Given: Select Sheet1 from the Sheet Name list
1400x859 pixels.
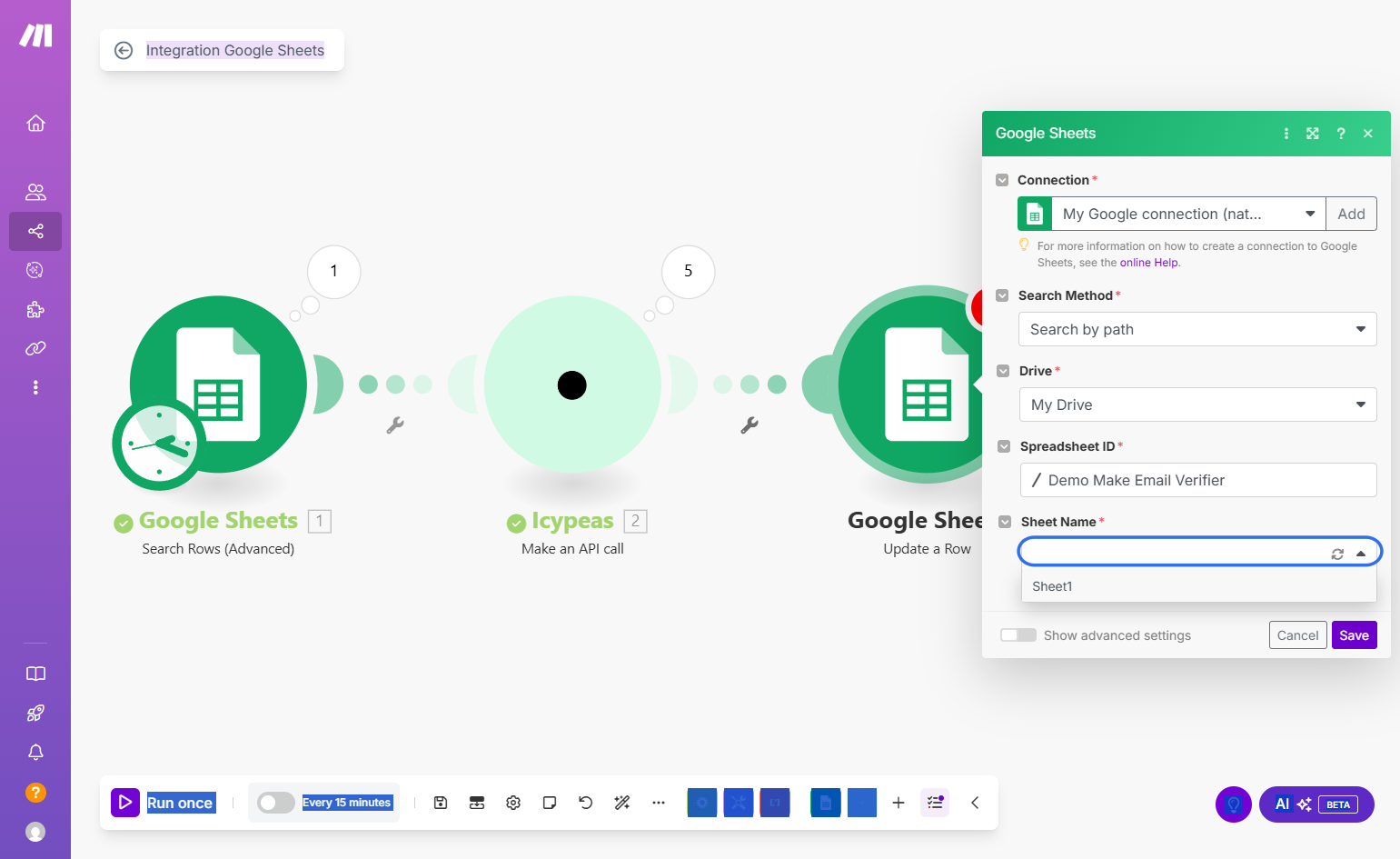Looking at the screenshot, I should click(1199, 586).
